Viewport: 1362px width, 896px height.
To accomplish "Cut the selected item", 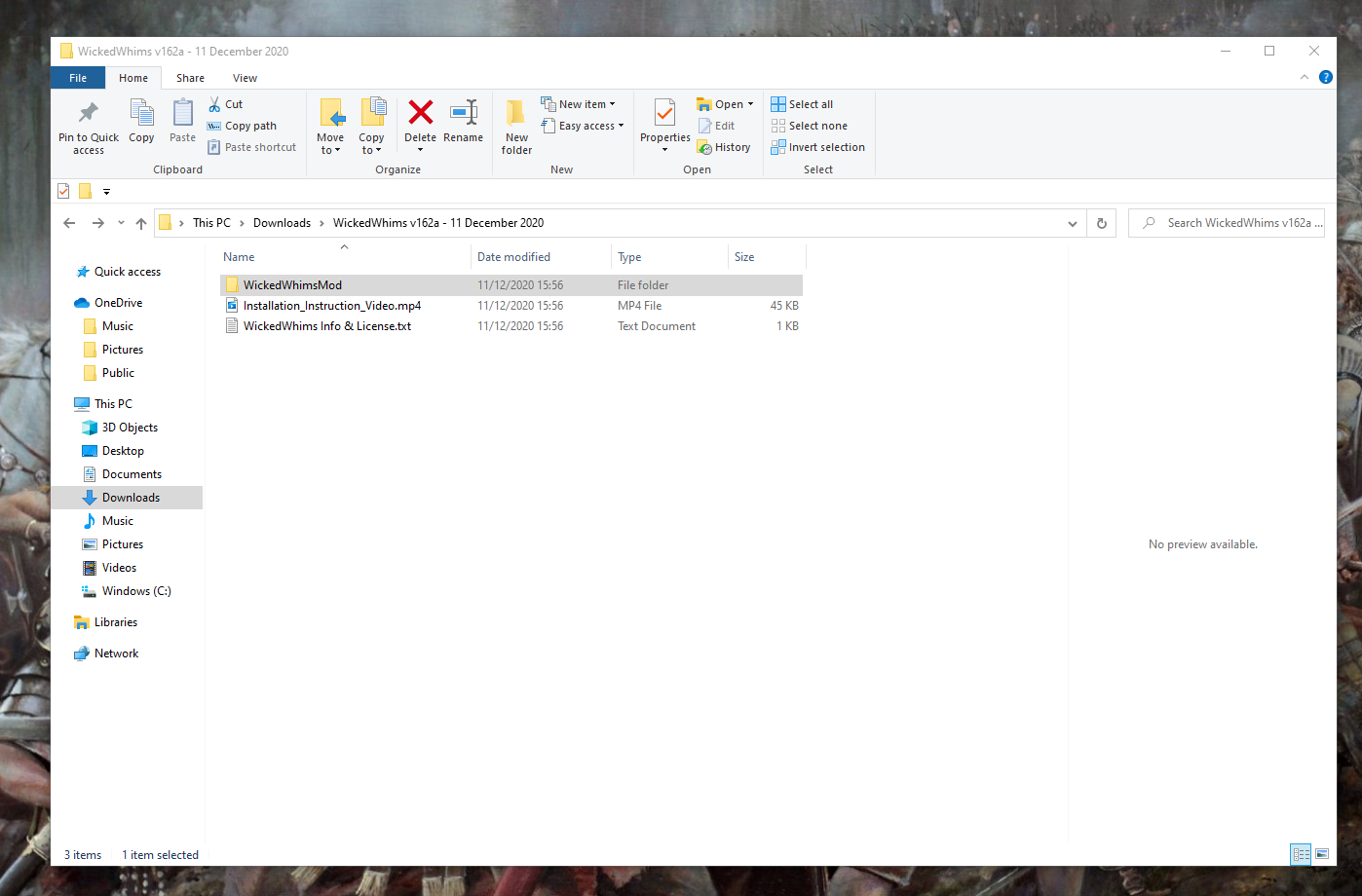I will click(225, 104).
